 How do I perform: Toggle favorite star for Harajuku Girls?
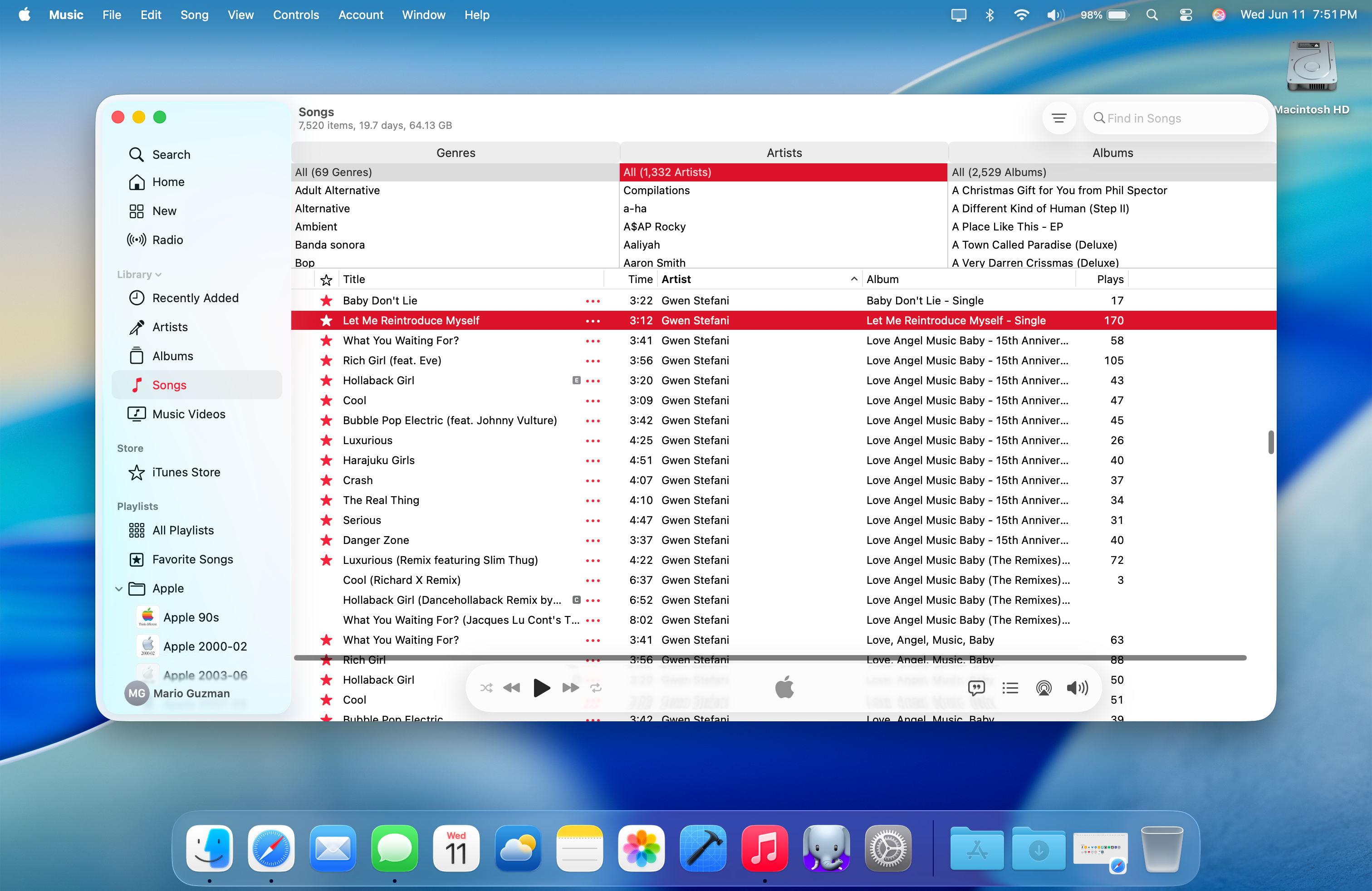[326, 460]
